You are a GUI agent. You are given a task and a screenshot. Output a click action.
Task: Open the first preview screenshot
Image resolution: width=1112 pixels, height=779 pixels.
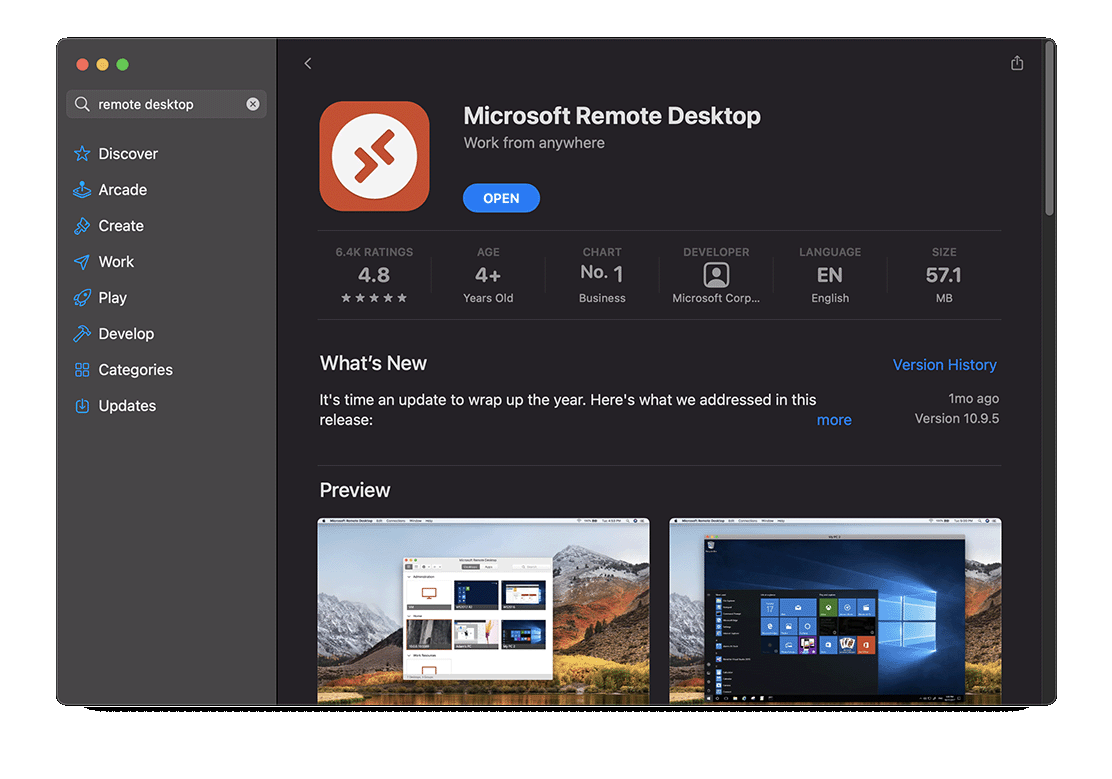click(x=483, y=611)
